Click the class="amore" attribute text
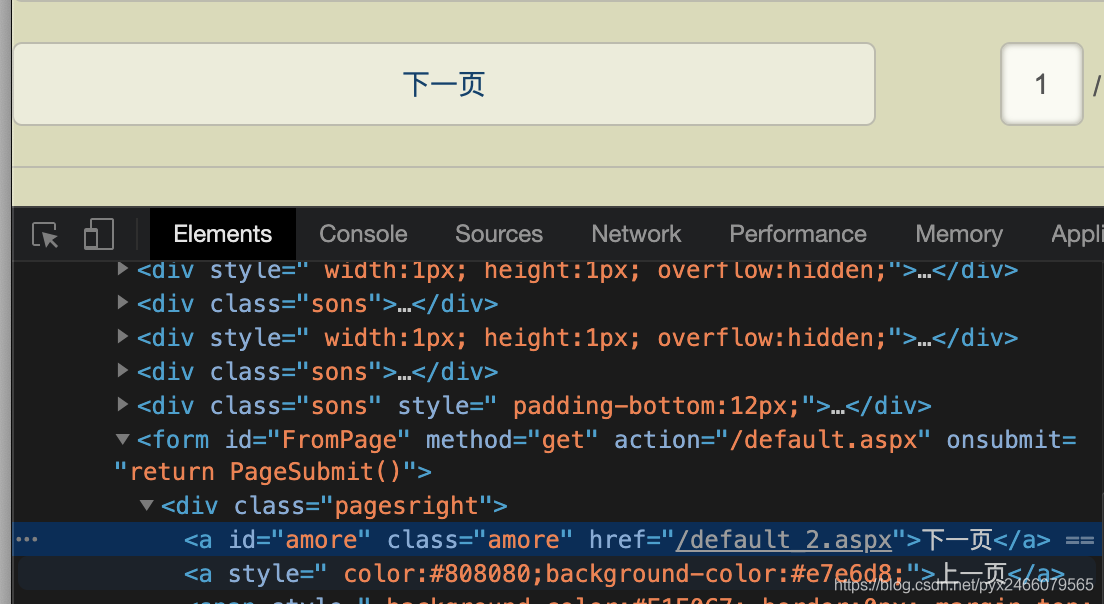1104x604 pixels. pyautogui.click(x=480, y=540)
